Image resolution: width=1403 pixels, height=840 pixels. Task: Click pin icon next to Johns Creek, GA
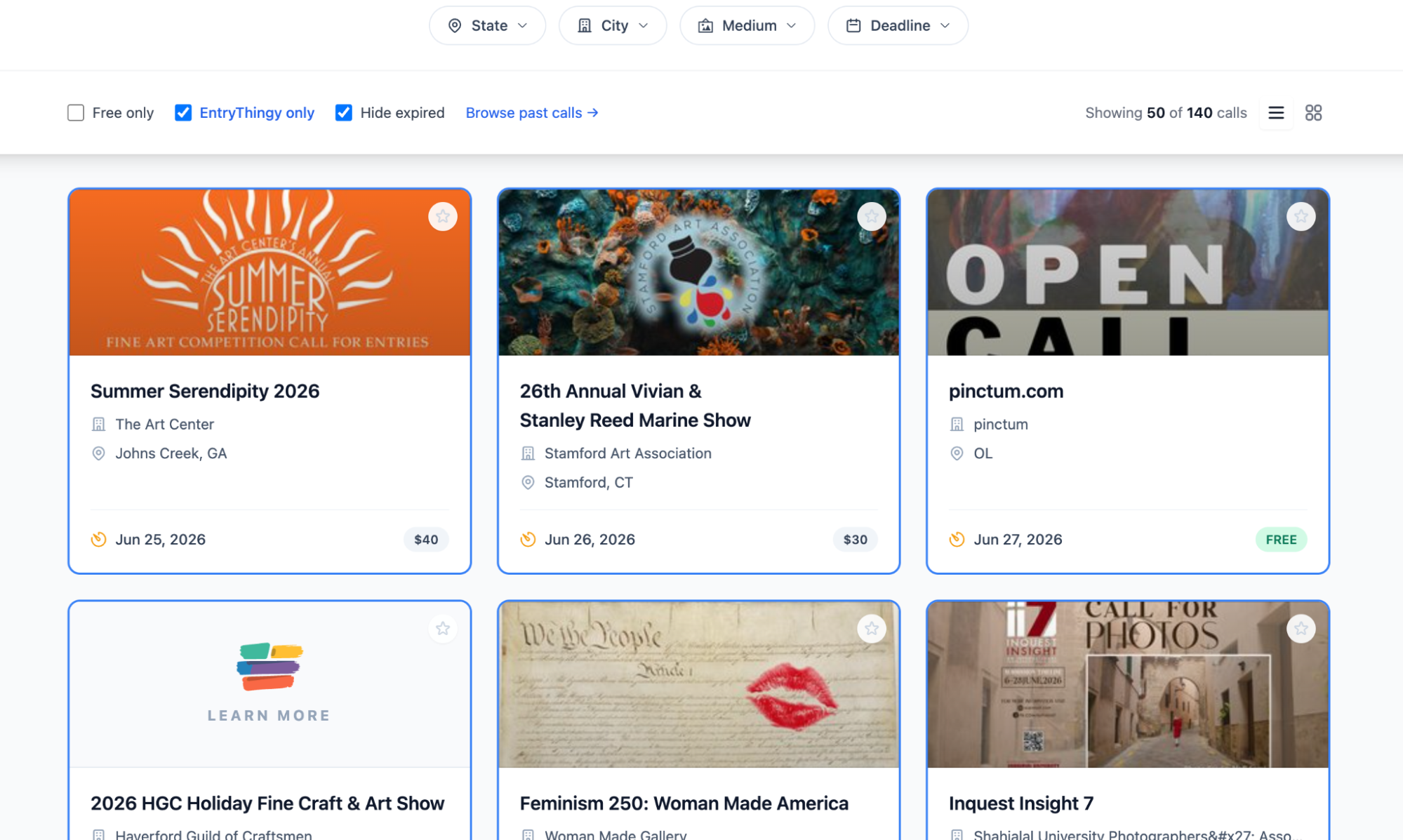[x=99, y=453]
